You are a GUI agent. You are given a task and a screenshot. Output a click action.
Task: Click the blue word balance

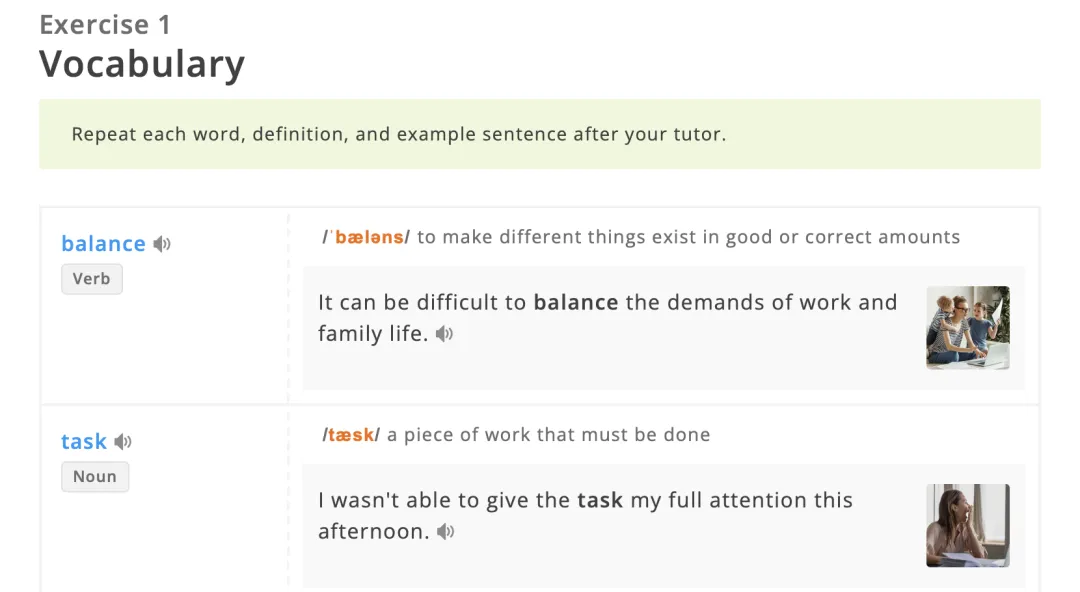click(103, 244)
